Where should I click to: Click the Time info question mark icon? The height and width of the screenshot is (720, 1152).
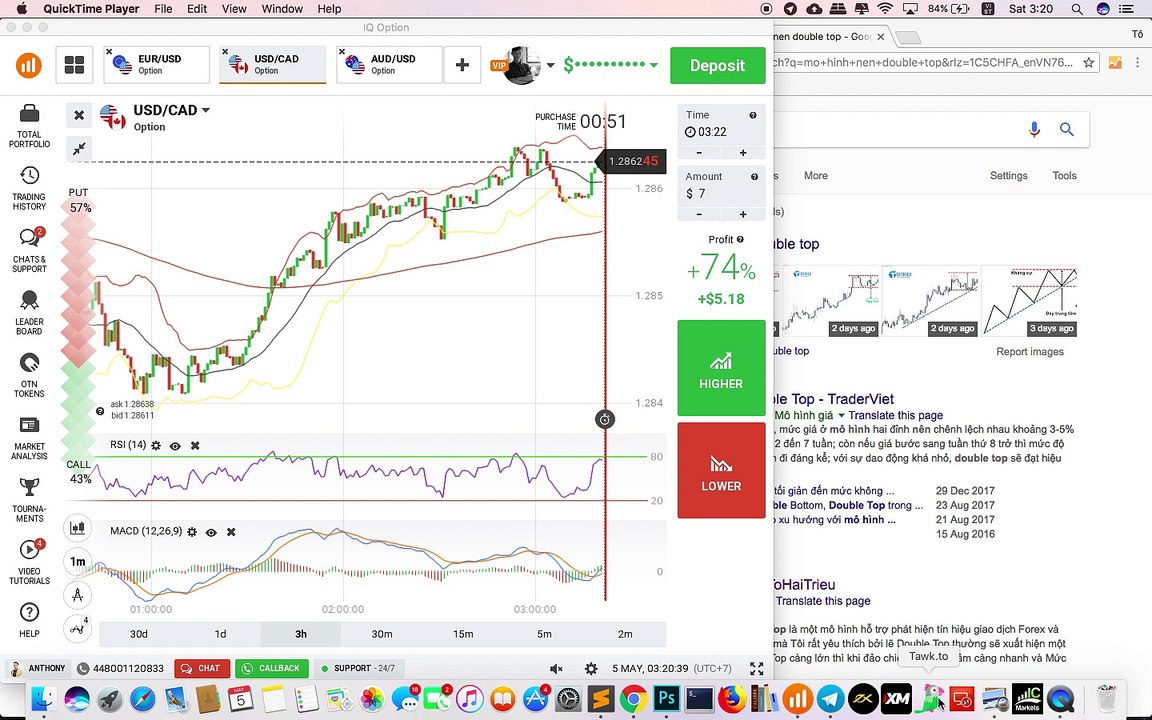coord(753,115)
